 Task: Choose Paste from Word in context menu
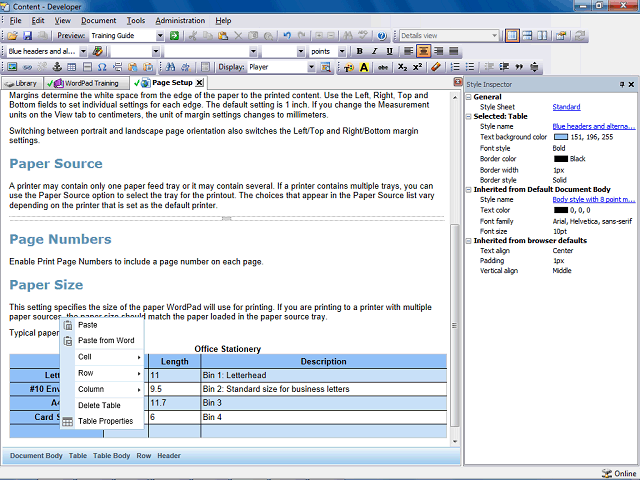tap(106, 340)
